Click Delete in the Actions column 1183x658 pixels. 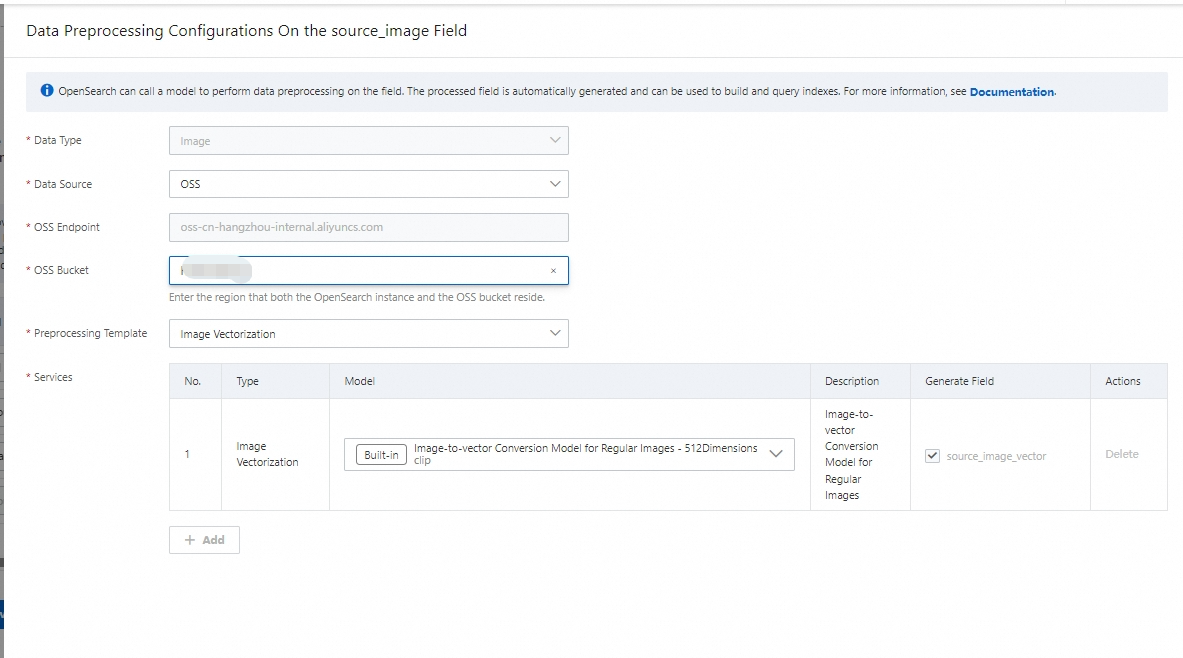click(1121, 454)
